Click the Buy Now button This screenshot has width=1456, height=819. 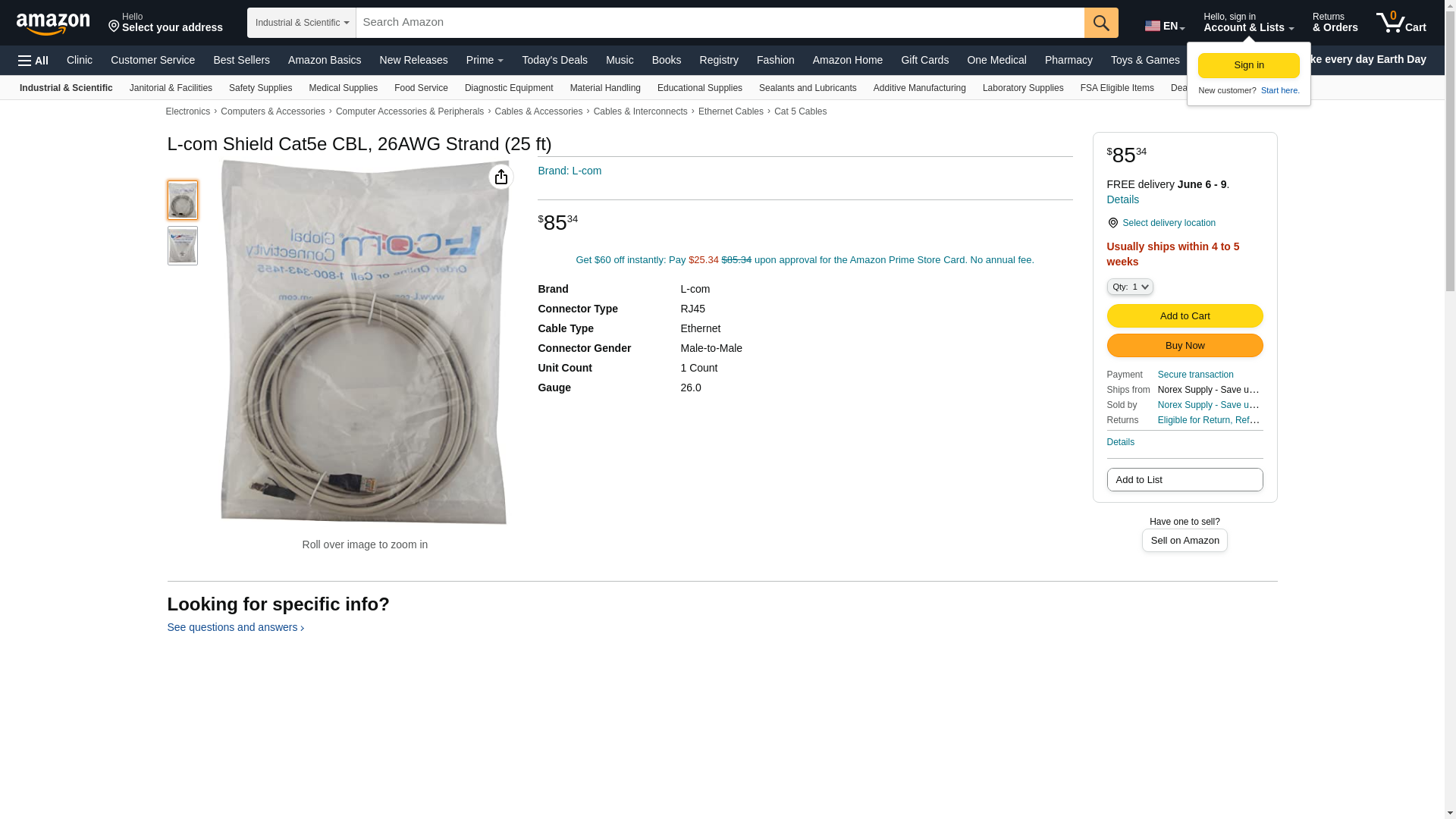tap(1185, 346)
